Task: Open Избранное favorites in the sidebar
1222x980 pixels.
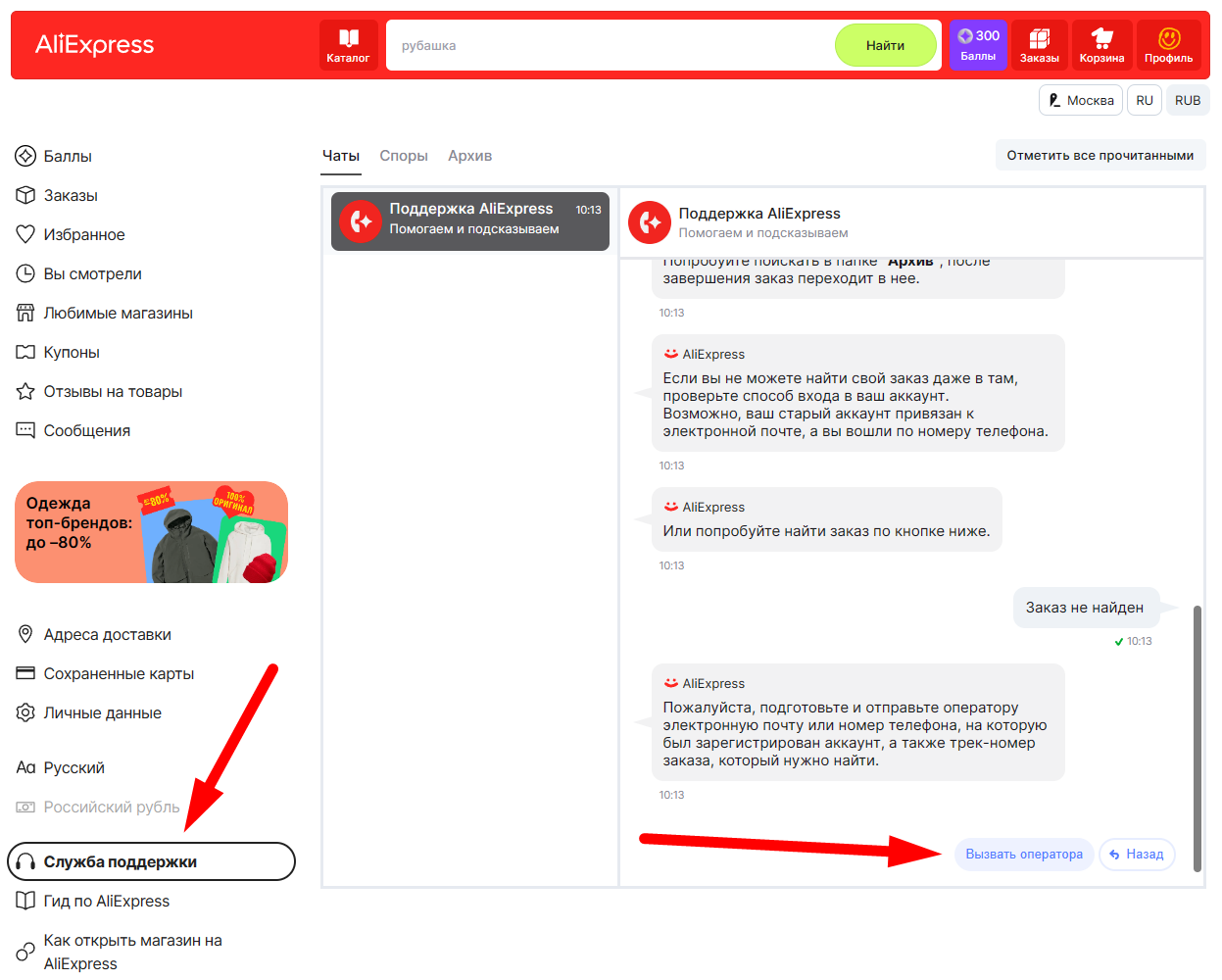Action: pos(84,234)
